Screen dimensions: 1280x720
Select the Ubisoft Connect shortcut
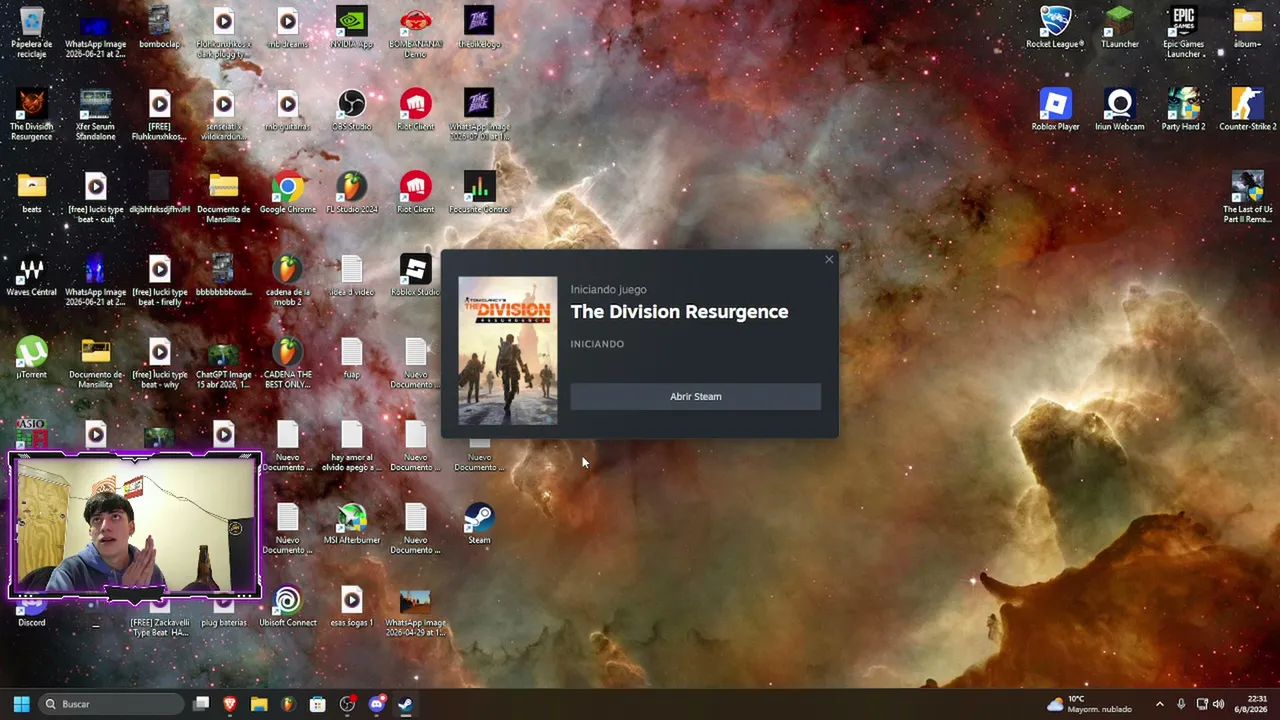click(288, 606)
